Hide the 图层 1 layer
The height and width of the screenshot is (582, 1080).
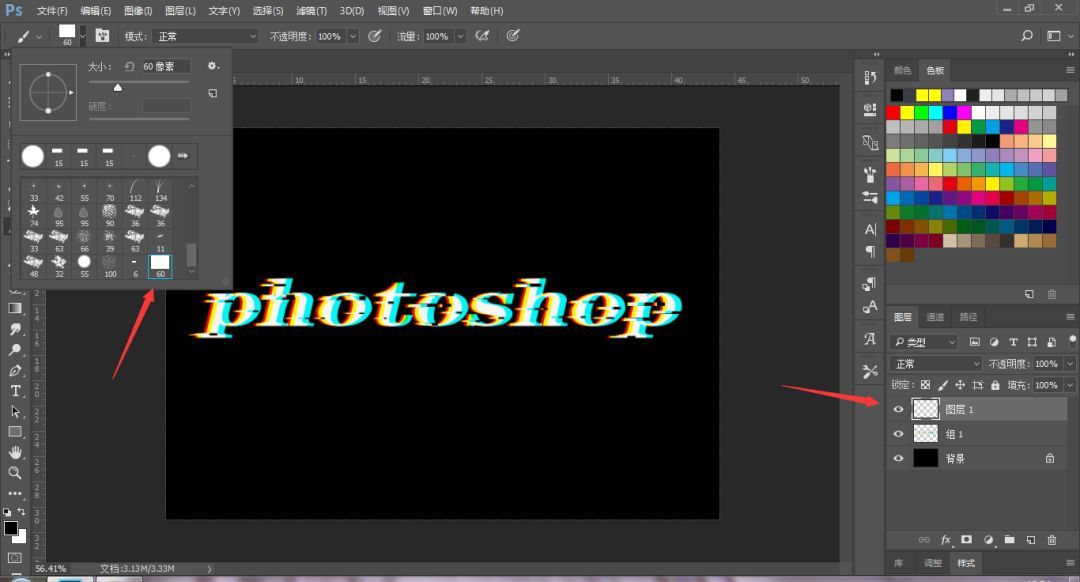[898, 409]
